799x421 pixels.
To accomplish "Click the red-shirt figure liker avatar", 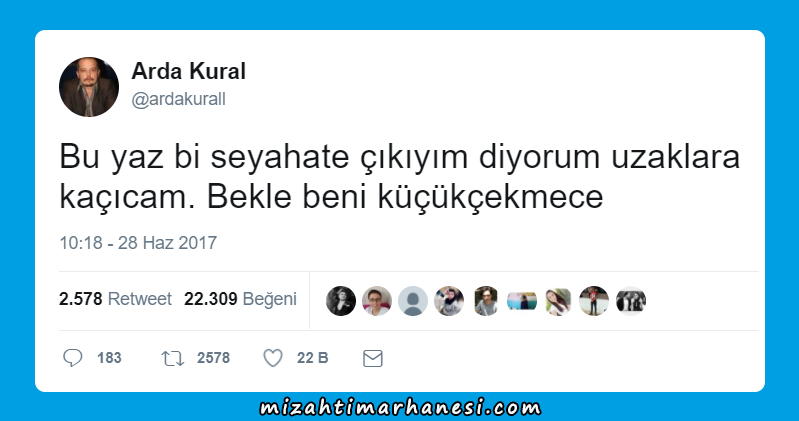I will tap(594, 301).
